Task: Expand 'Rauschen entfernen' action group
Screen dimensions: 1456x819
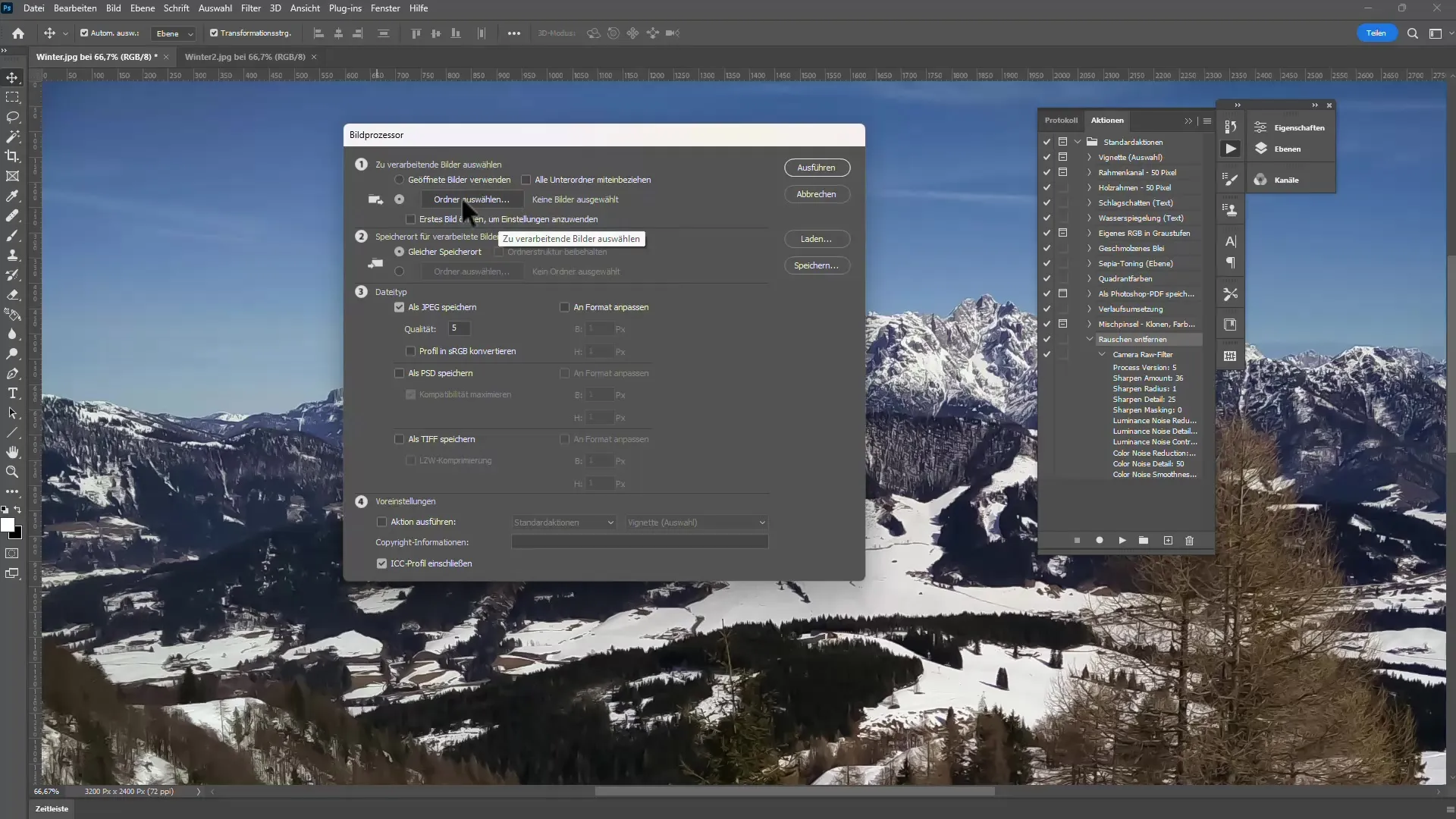Action: click(x=1090, y=339)
